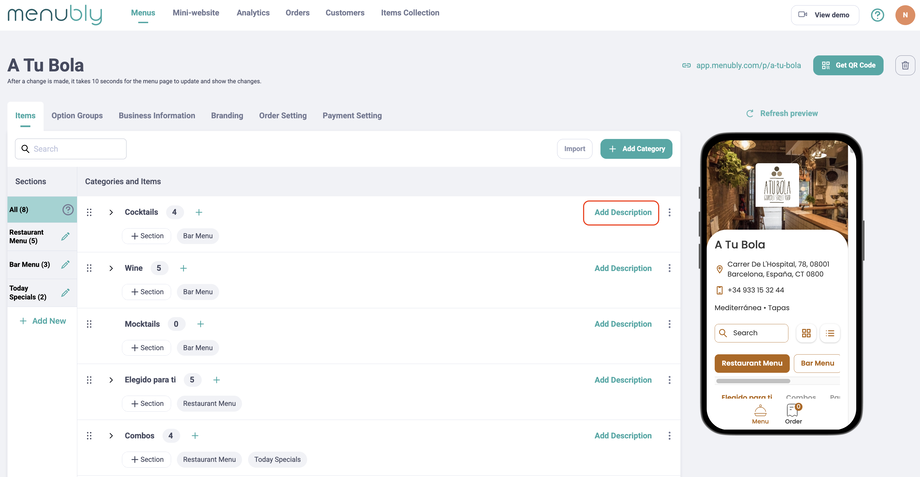Image resolution: width=920 pixels, height=477 pixels.
Task: Open the Analytics menu
Action: tap(253, 13)
